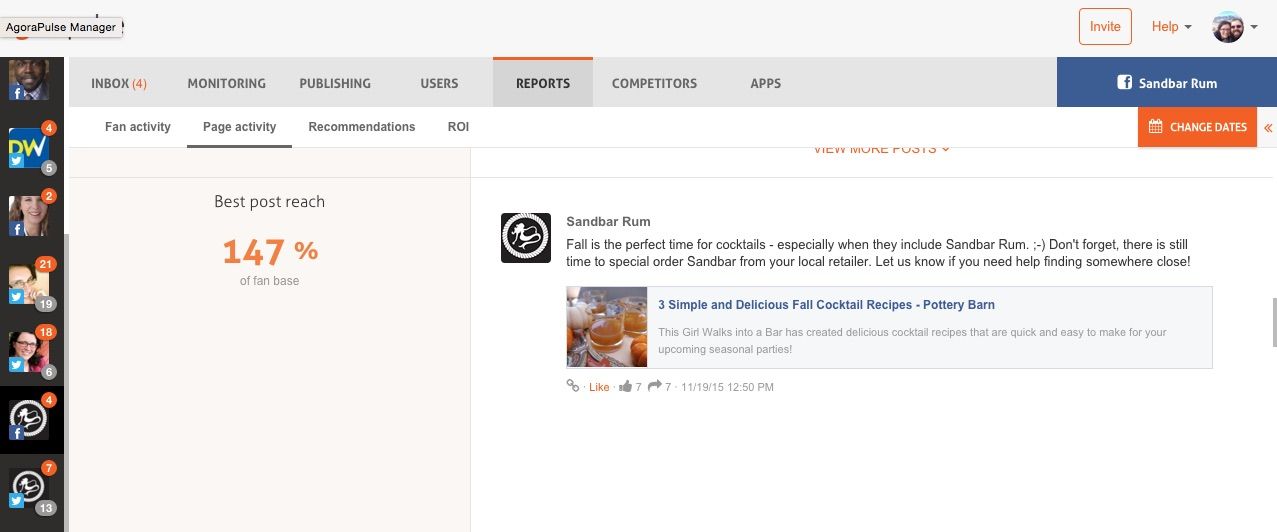Click the Best post reach heading
The width and height of the screenshot is (1277, 532).
270,202
